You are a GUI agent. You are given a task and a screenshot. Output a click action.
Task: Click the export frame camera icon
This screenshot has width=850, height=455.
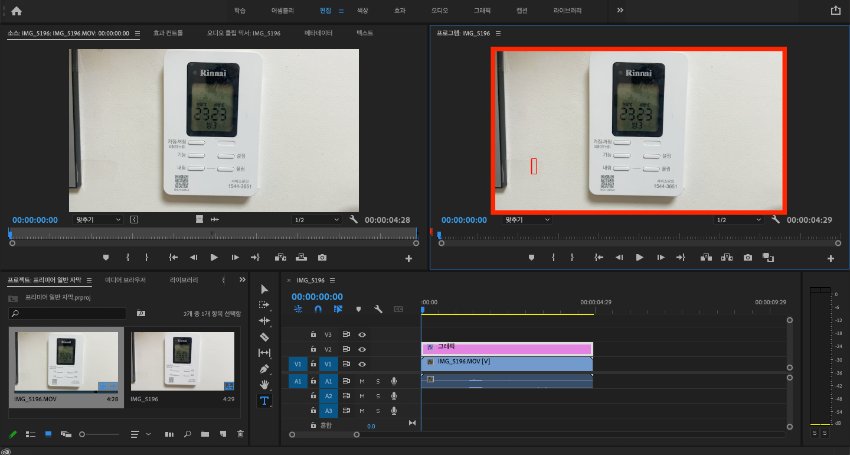[x=747, y=257]
